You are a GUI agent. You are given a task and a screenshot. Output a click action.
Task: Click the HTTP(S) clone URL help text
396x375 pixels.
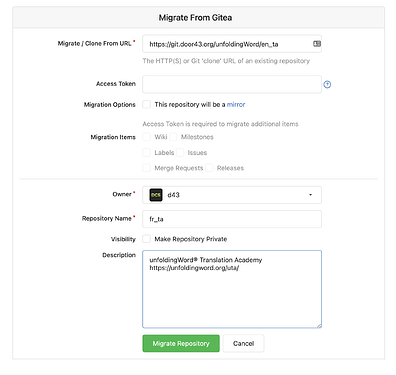pos(226,61)
